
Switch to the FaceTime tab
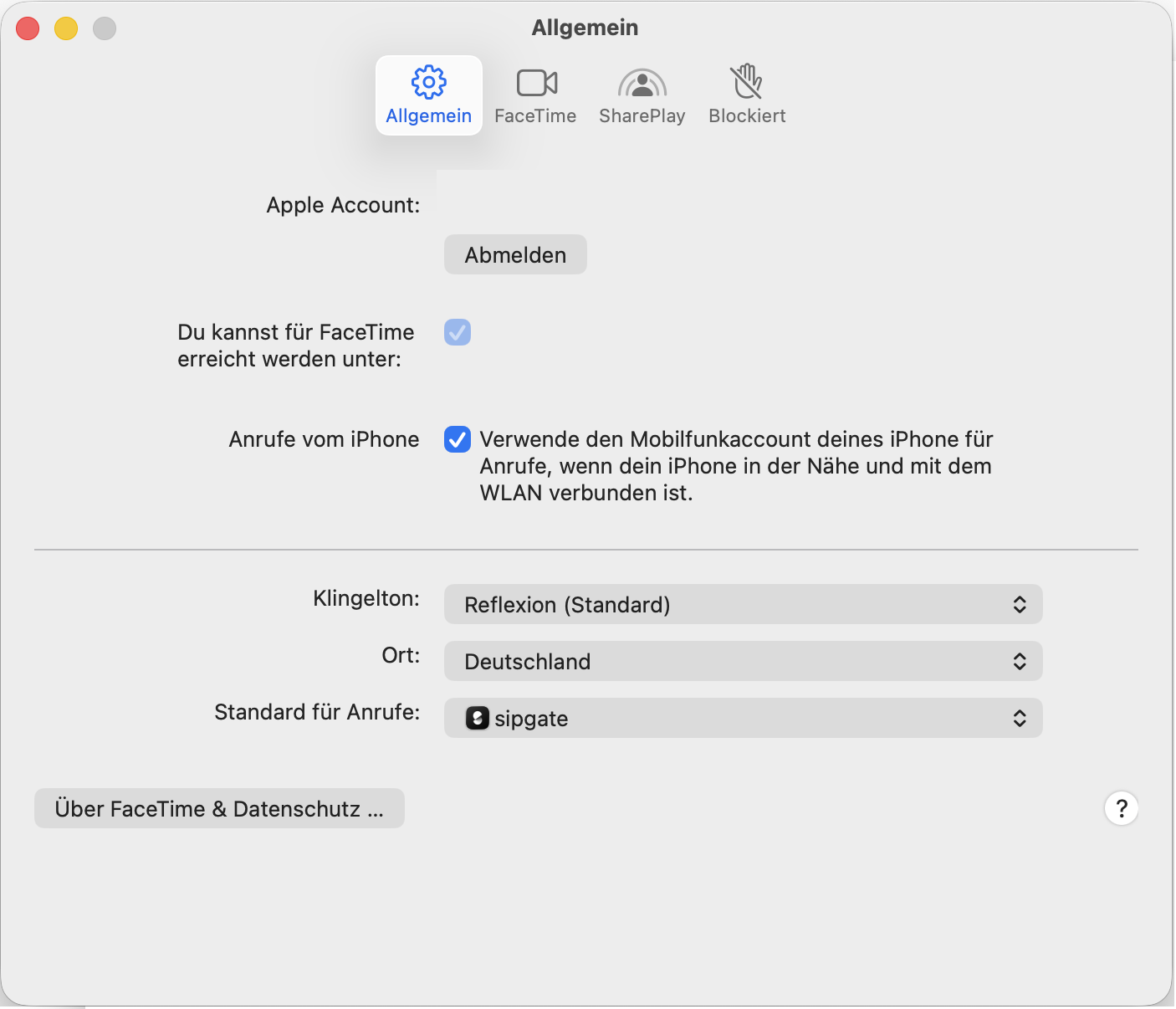click(x=535, y=95)
